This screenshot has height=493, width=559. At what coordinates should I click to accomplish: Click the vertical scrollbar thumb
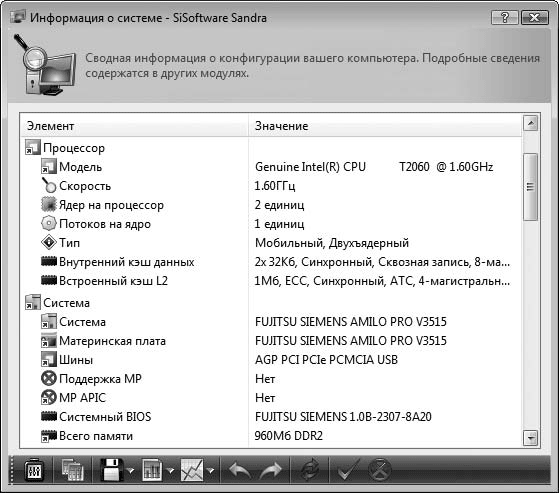click(530, 187)
